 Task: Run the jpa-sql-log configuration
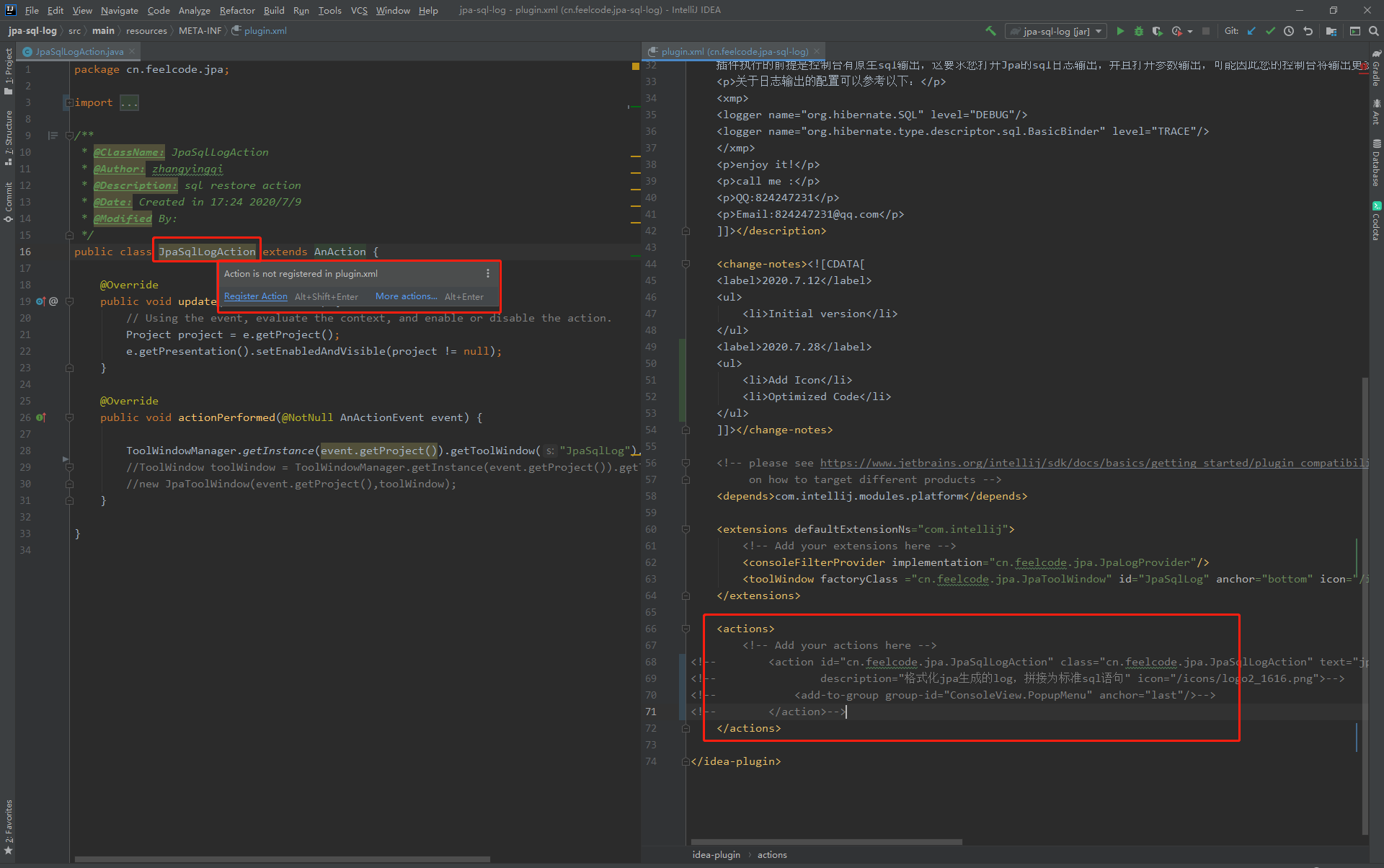click(x=1120, y=31)
